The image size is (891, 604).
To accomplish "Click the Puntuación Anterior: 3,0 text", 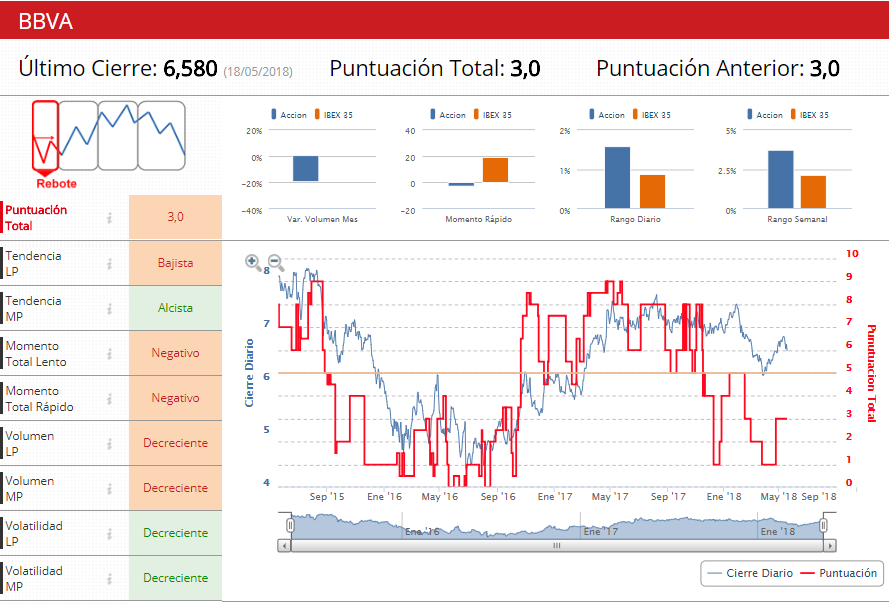I will [718, 69].
